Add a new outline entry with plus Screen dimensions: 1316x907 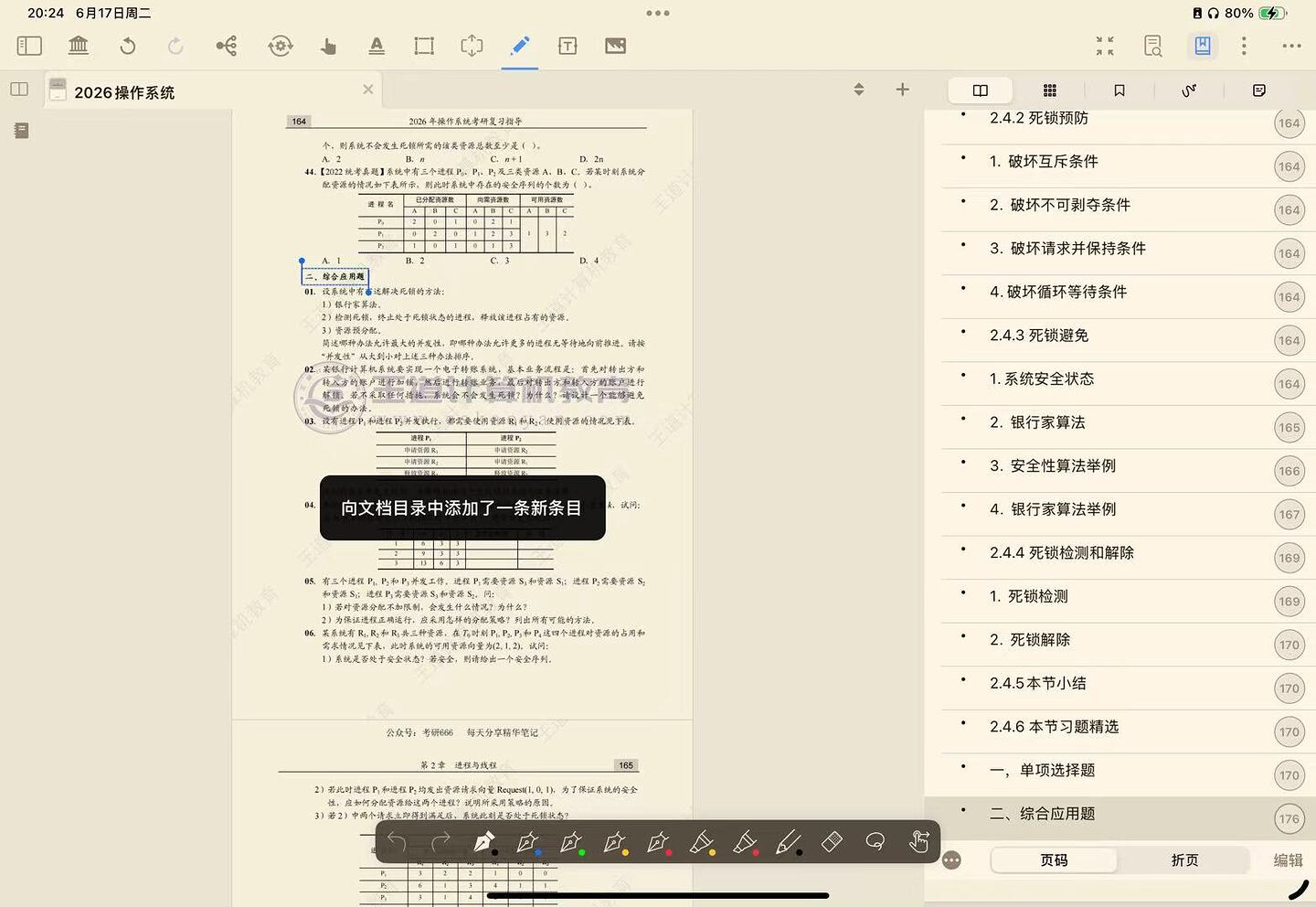(902, 89)
